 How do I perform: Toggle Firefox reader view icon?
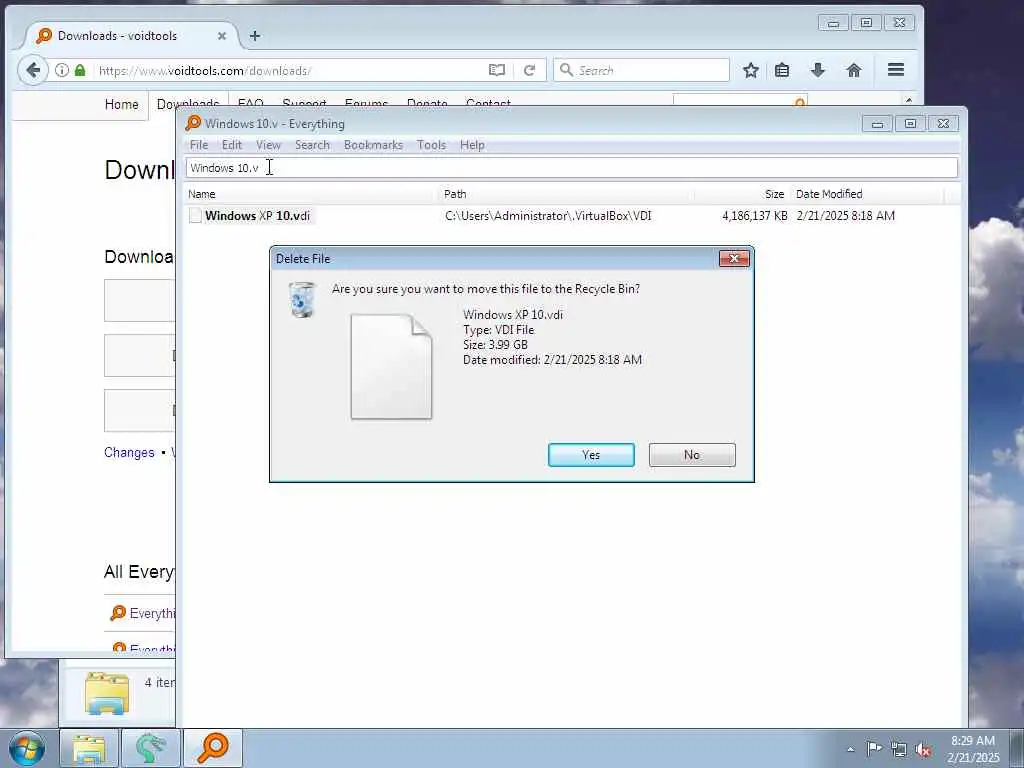coord(497,70)
